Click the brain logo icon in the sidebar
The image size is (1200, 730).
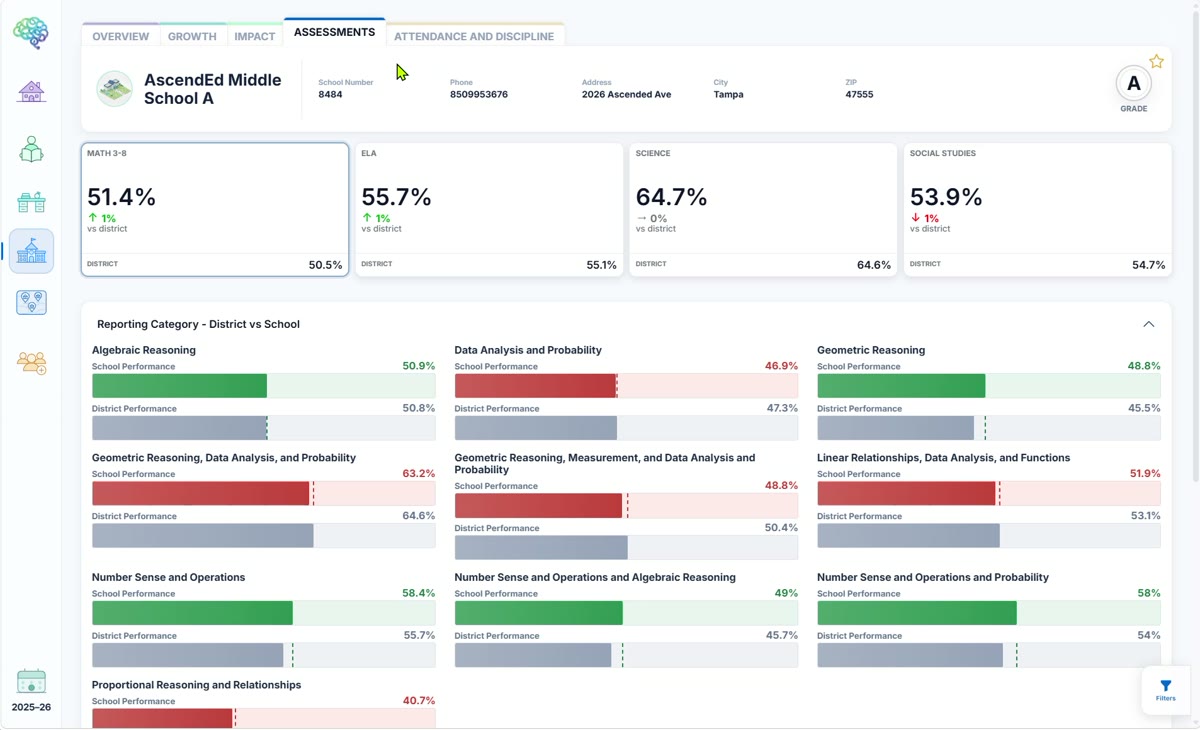tap(31, 33)
